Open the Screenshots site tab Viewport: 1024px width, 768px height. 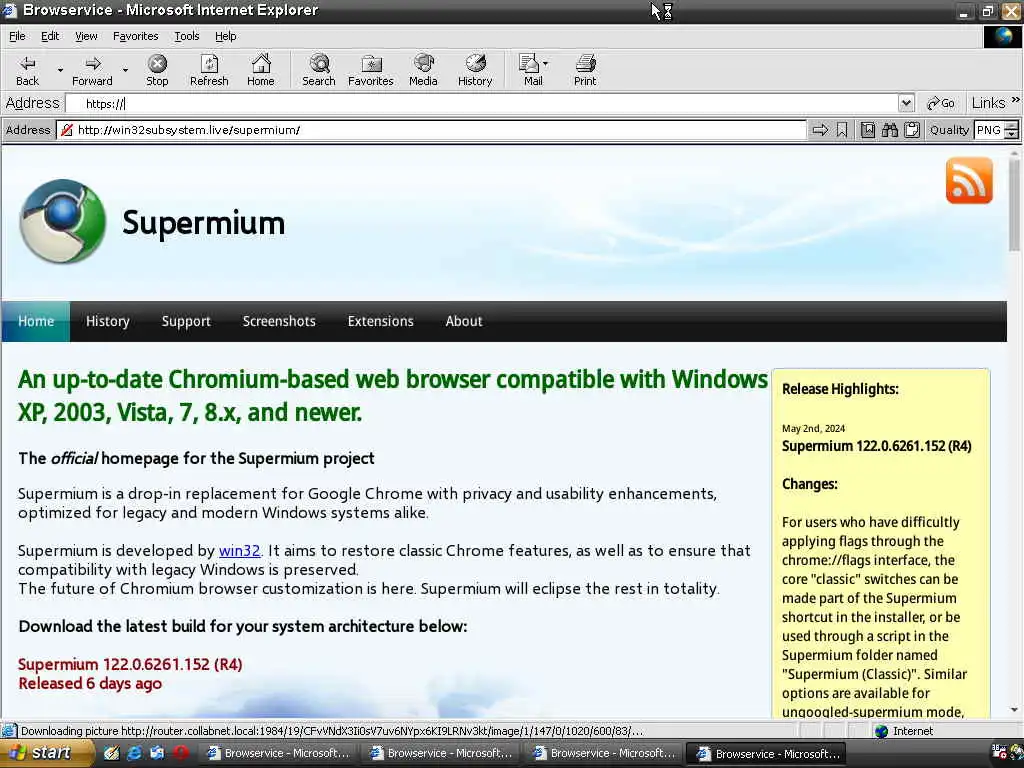click(279, 321)
